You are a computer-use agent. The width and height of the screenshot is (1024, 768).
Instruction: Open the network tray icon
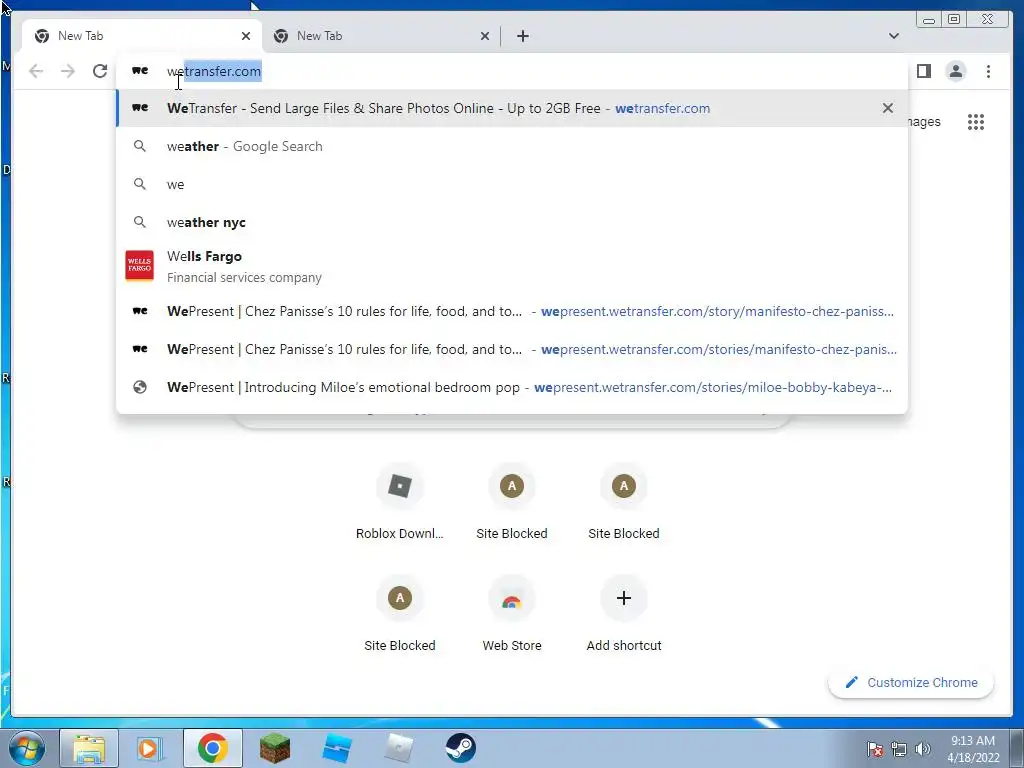[899, 749]
